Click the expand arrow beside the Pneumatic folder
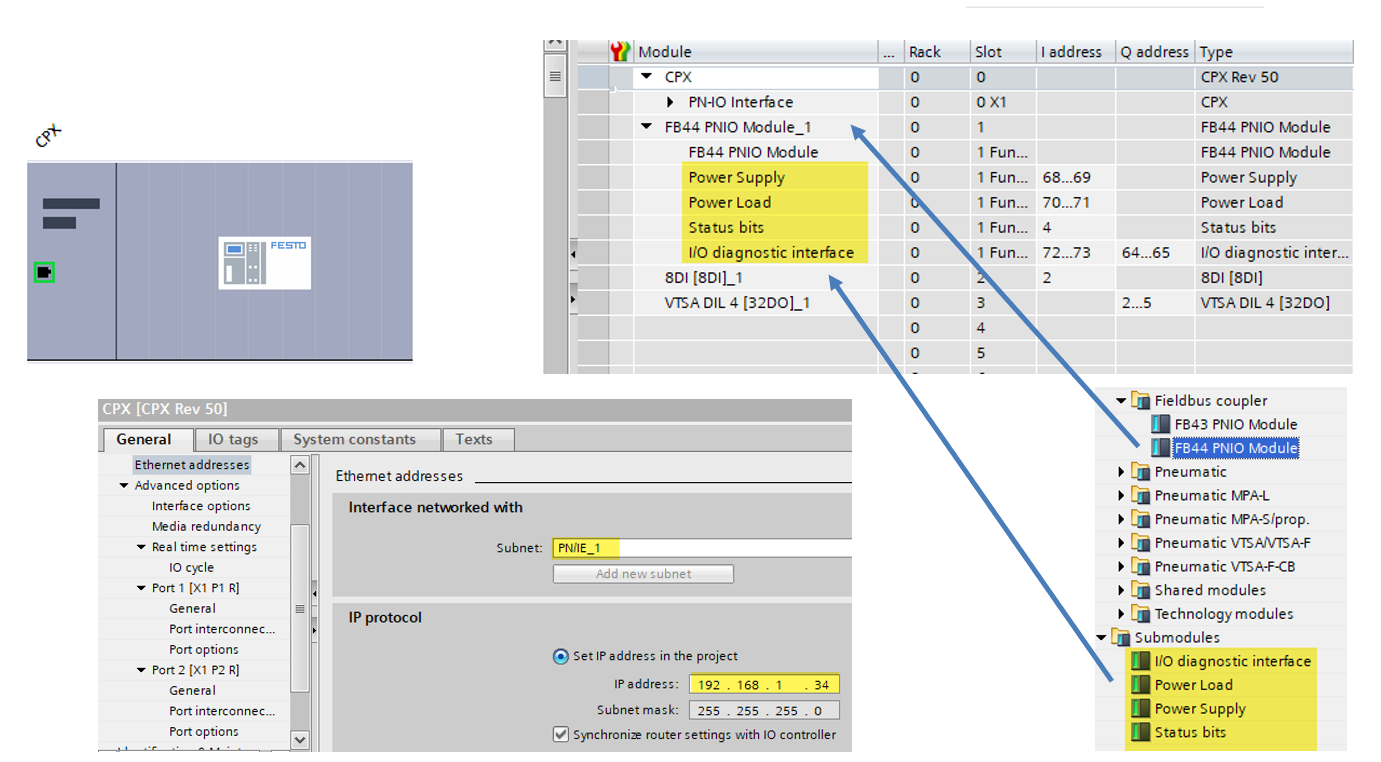 [1122, 472]
